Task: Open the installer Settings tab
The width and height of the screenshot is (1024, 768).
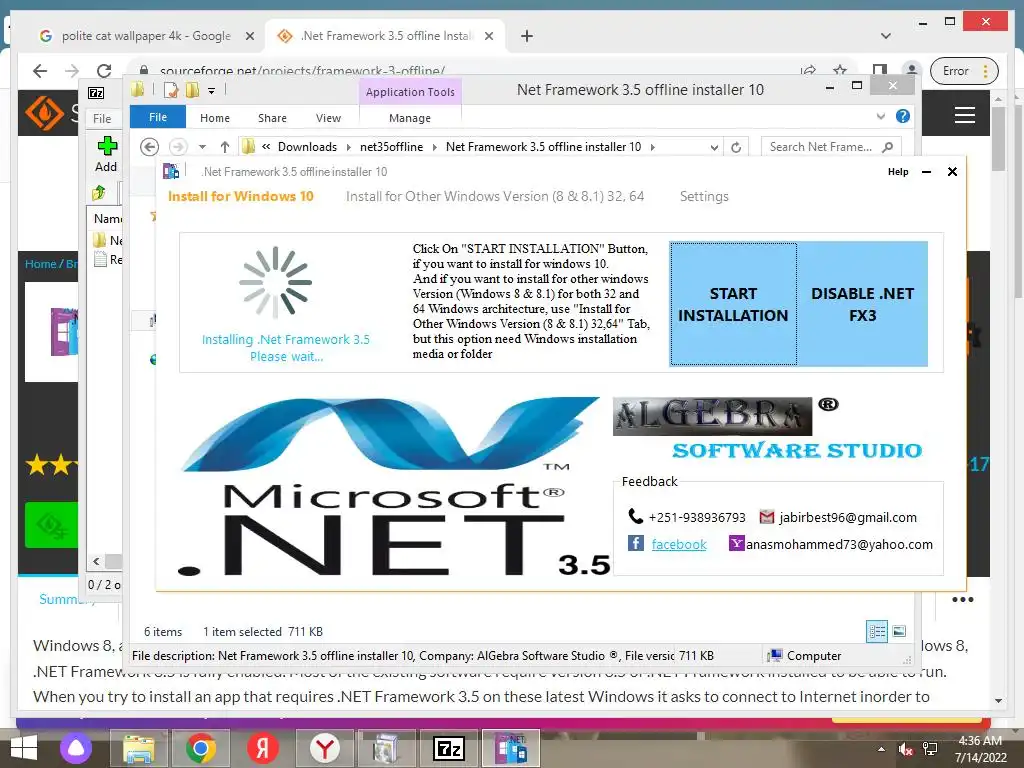Action: (x=704, y=196)
